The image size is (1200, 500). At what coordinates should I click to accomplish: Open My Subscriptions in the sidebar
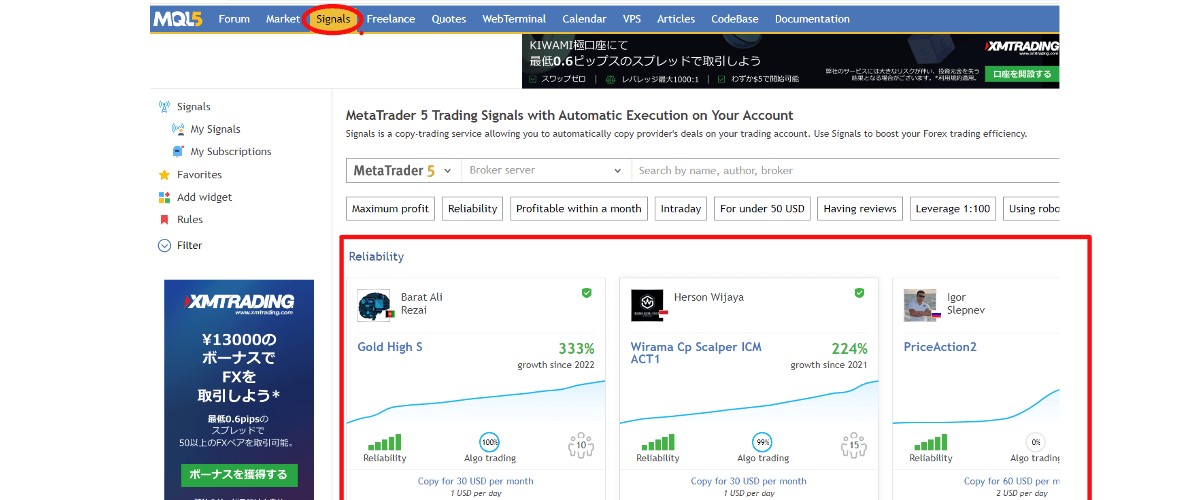point(231,152)
